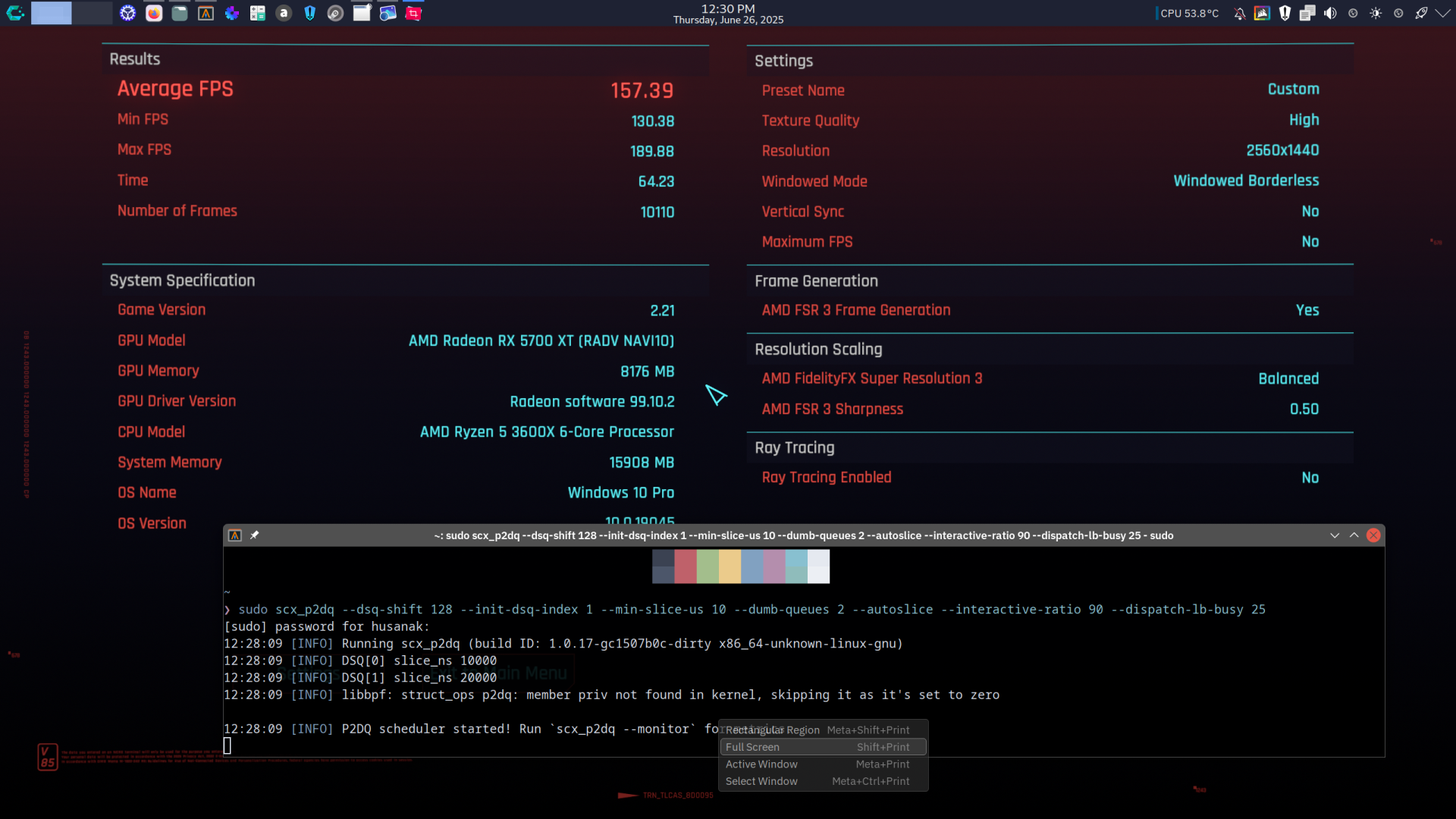
Task: Open the brightness tray icon
Action: point(1376,13)
